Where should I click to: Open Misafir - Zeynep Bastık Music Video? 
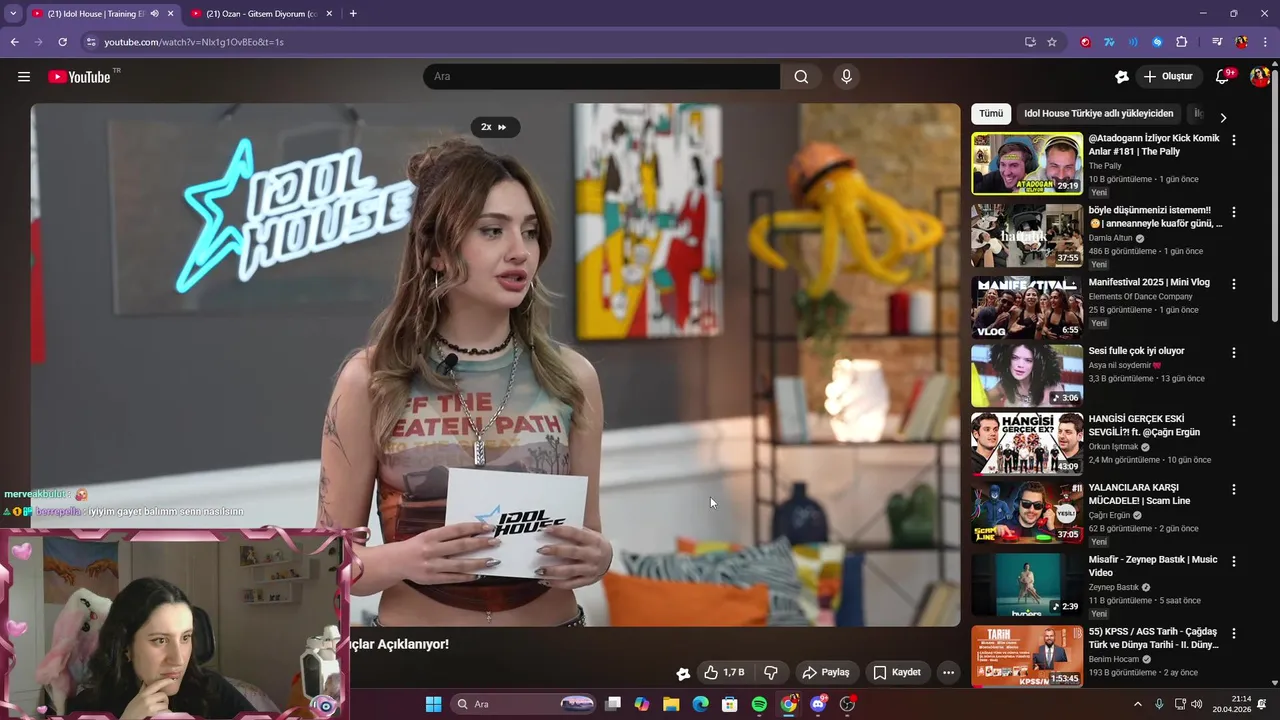pyautogui.click(x=1152, y=566)
